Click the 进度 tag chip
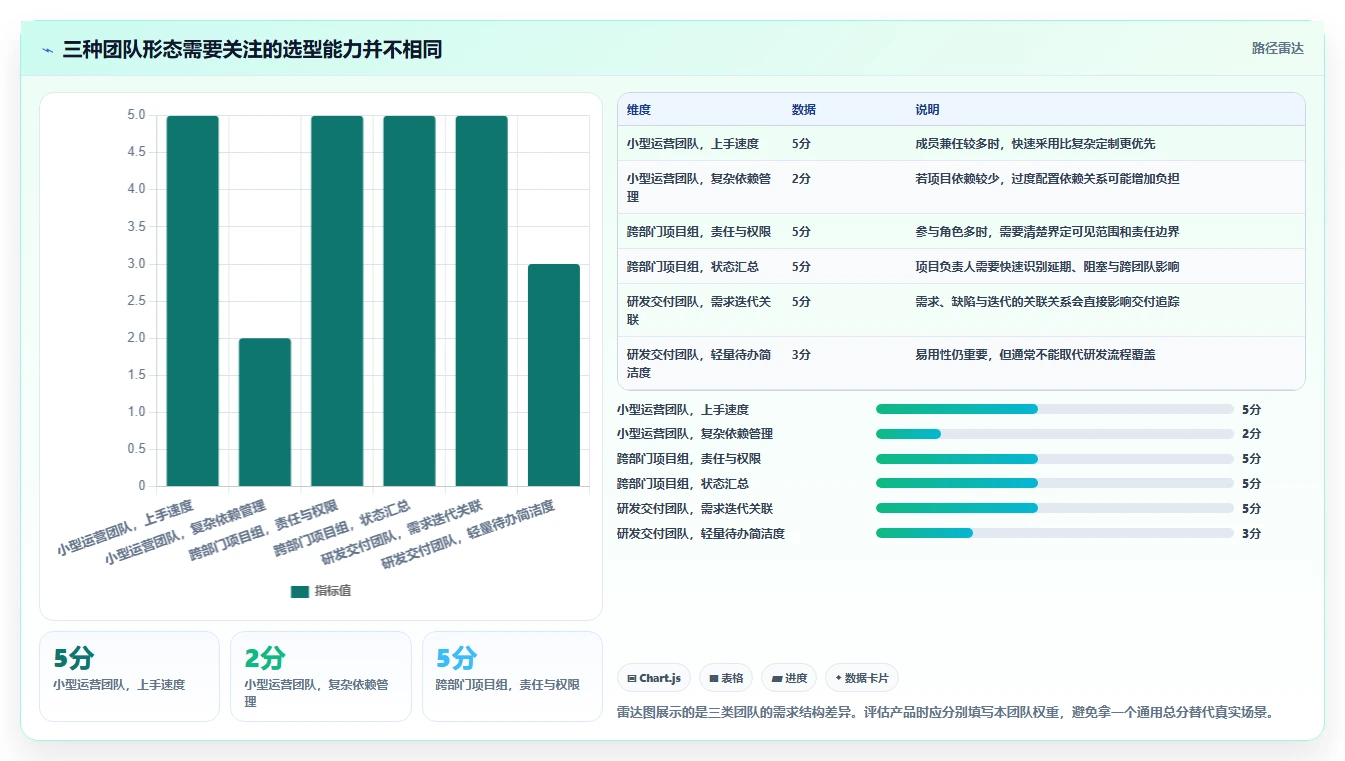Screen dimensions: 1345x761 pos(789,678)
